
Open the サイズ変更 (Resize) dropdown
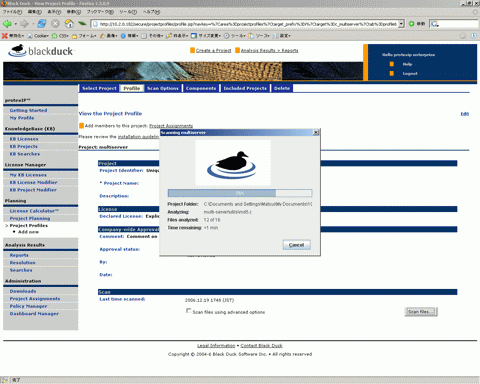(206, 36)
